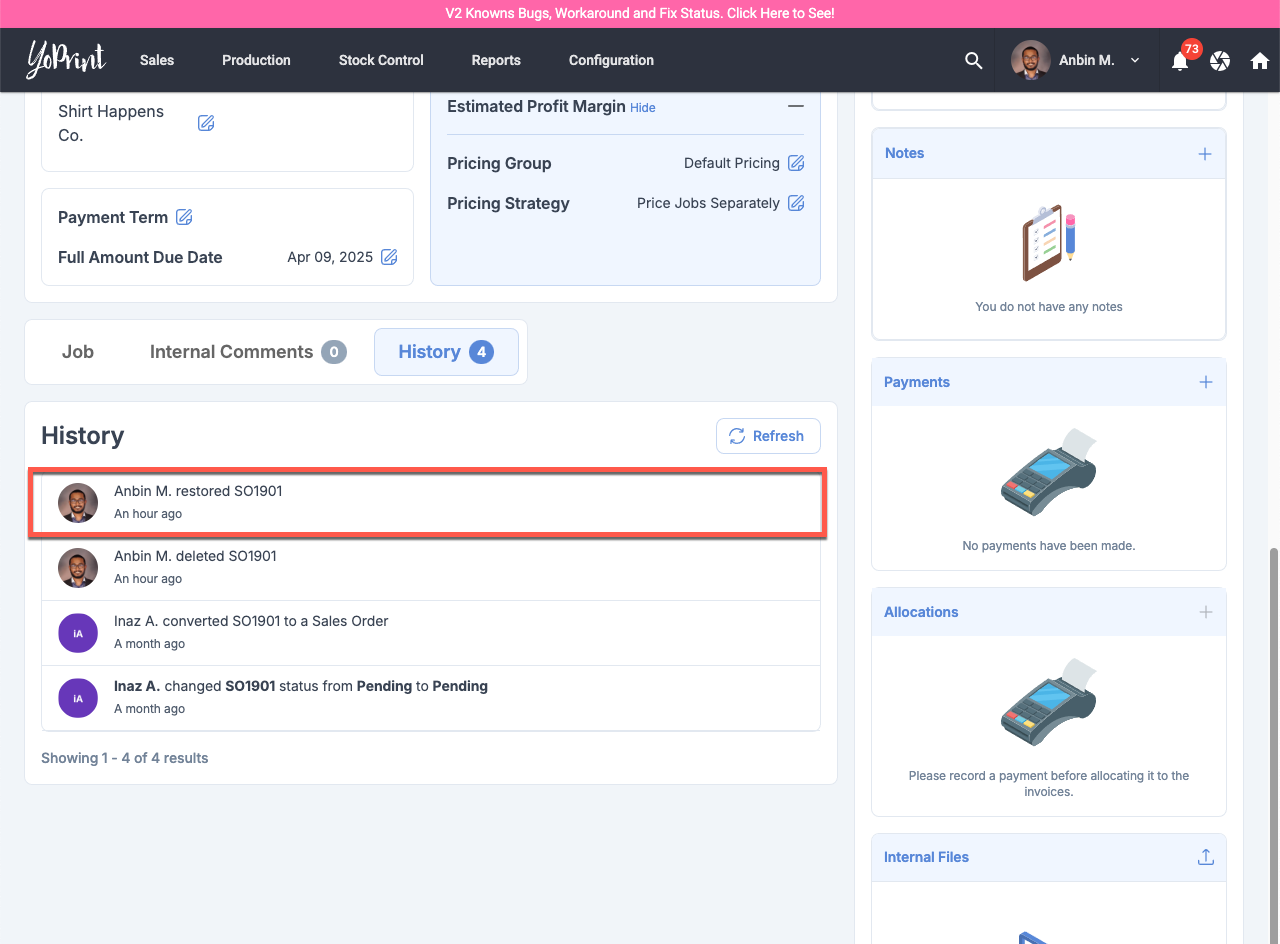
Task: Edit the Full Amount Due Date
Action: coord(389,257)
